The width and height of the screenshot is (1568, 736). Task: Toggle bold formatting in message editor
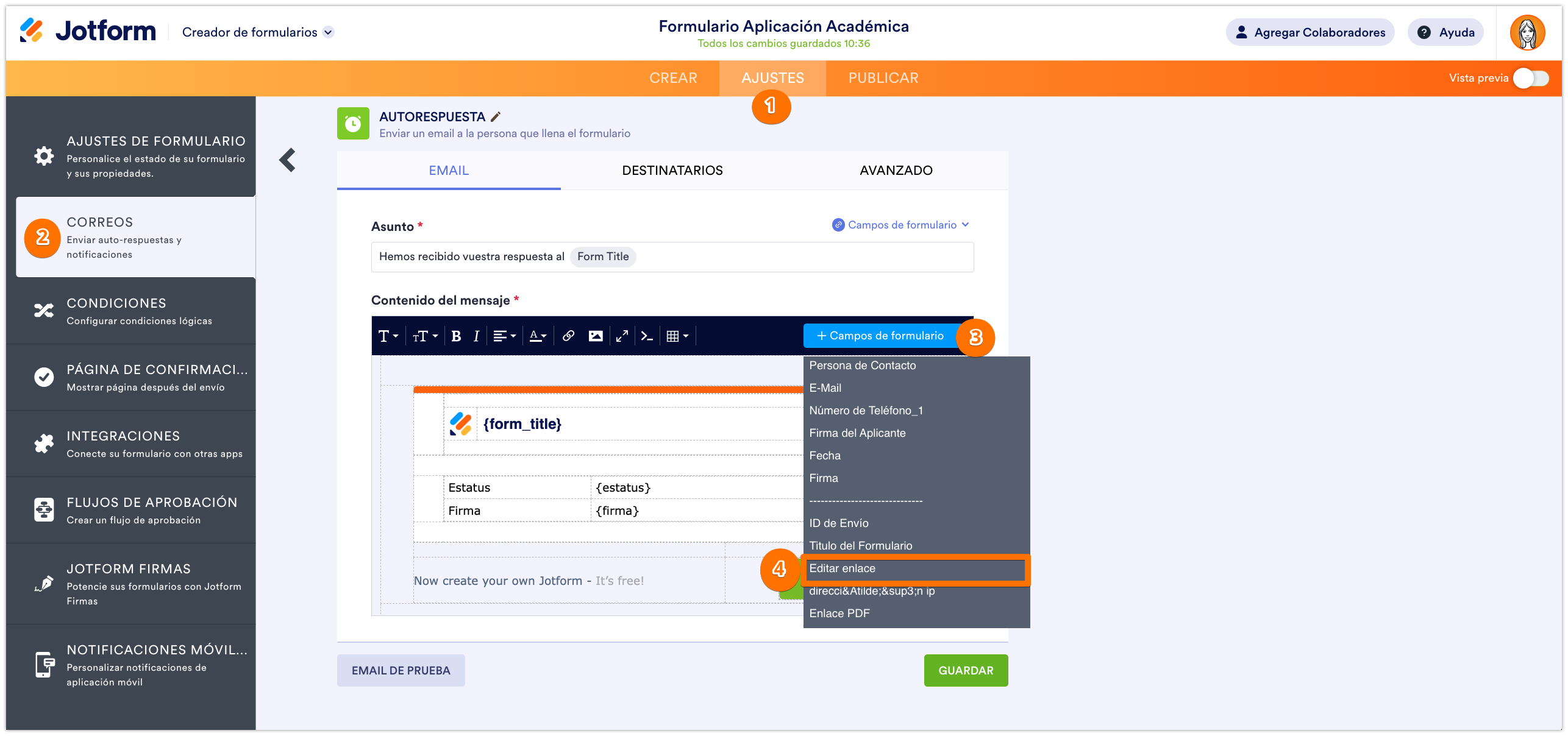[x=456, y=336]
